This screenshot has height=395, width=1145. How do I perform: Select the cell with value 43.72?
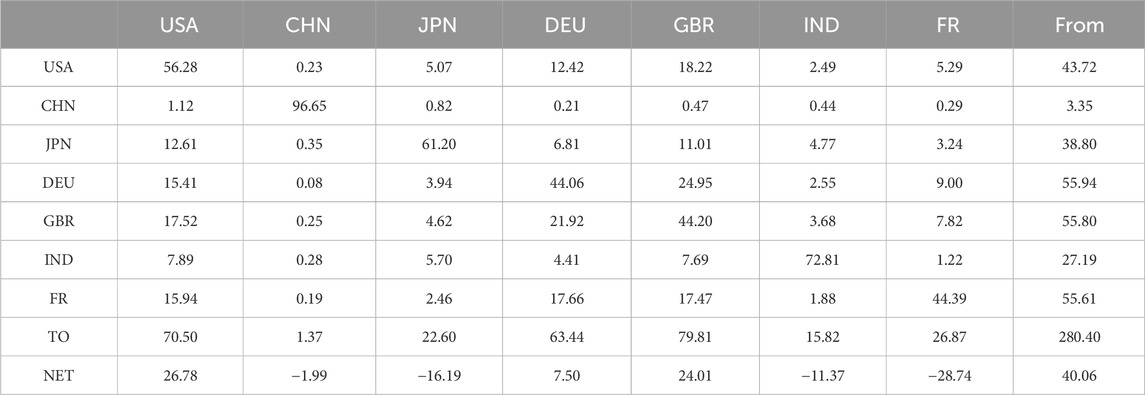[1079, 68]
